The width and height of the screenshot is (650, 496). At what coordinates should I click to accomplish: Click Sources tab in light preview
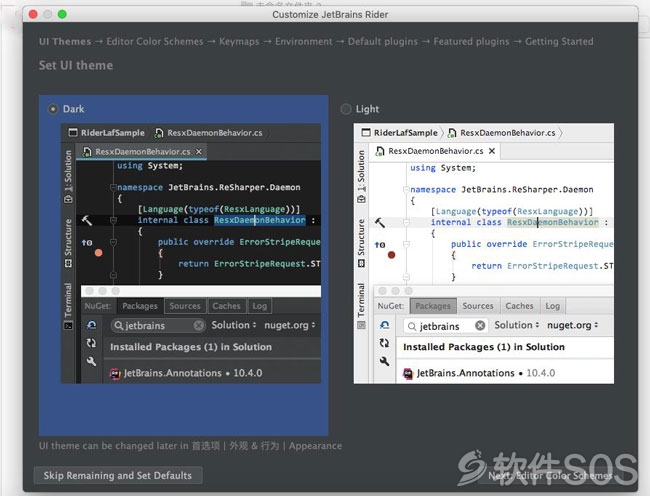coord(478,306)
